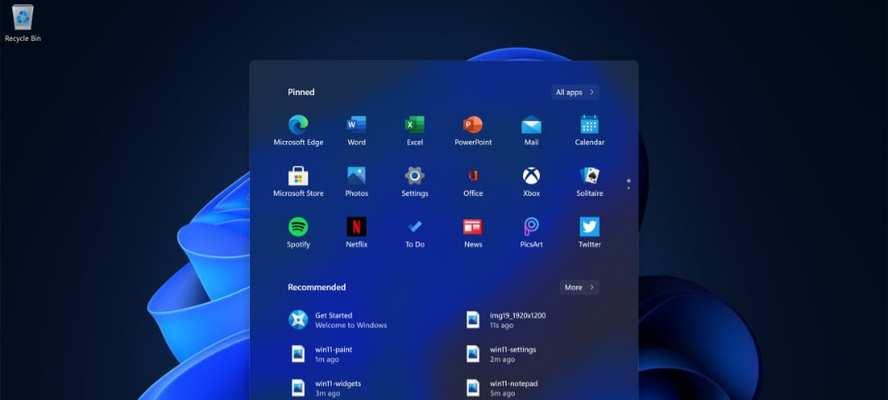
Task: Click the pinned apps page indicator dots
Action: pos(629,184)
